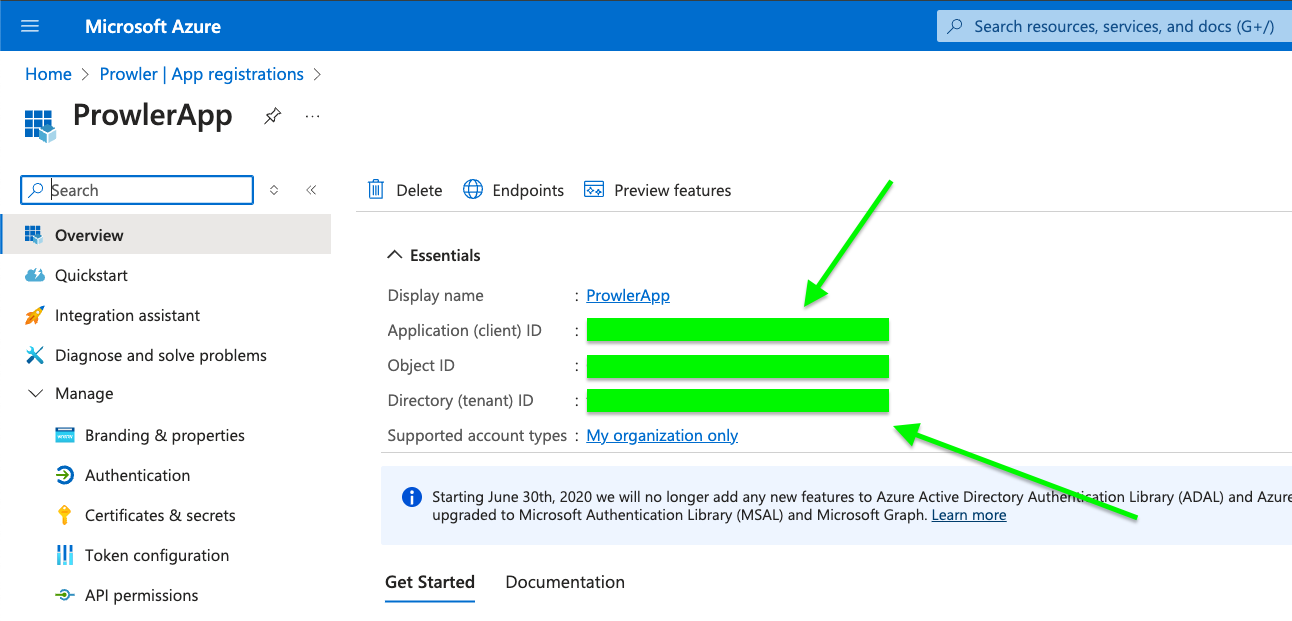
Task: Click the ProwlerApp app registration icon
Action: click(x=40, y=124)
